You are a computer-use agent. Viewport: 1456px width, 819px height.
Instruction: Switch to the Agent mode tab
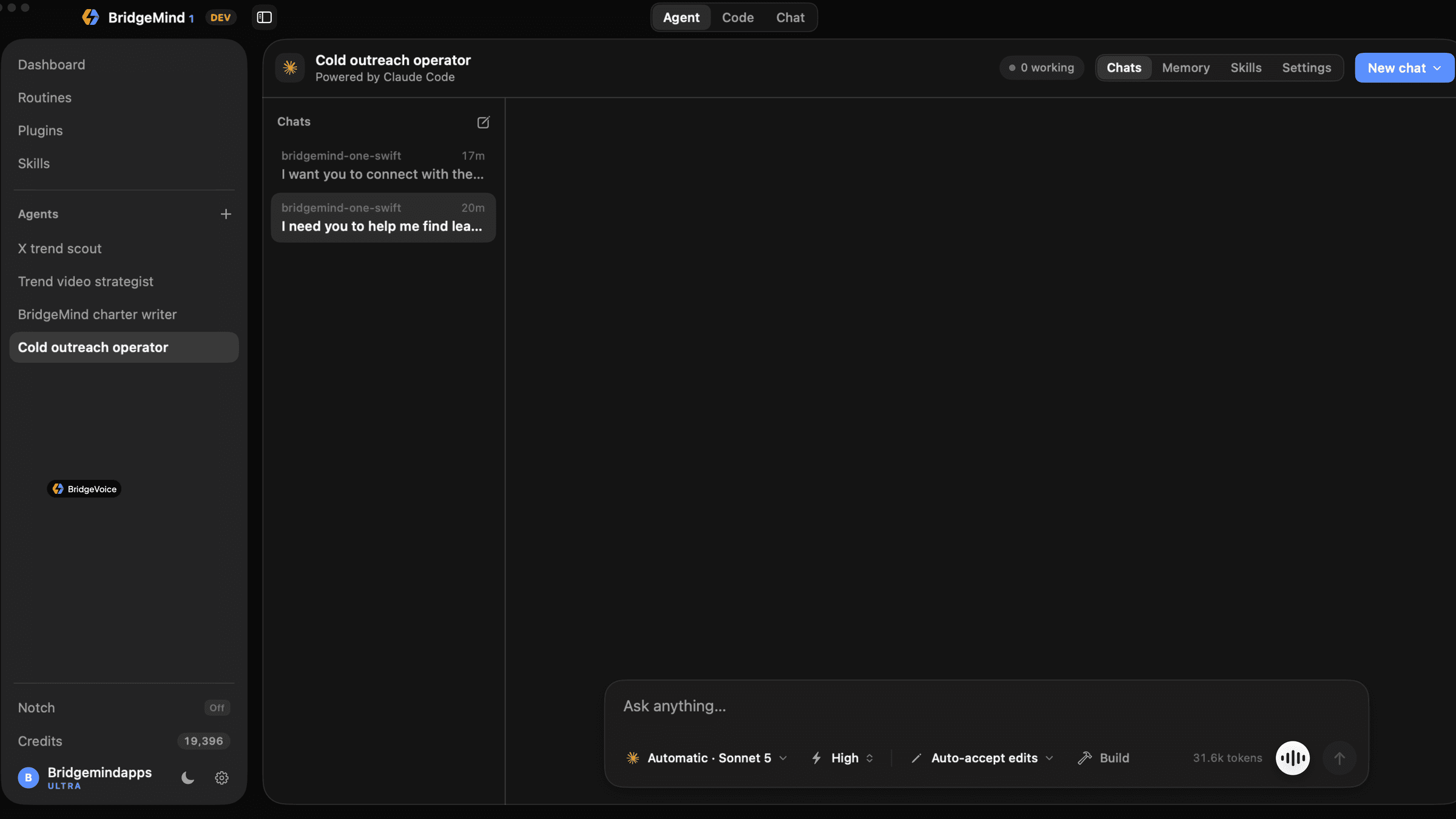[x=681, y=17]
